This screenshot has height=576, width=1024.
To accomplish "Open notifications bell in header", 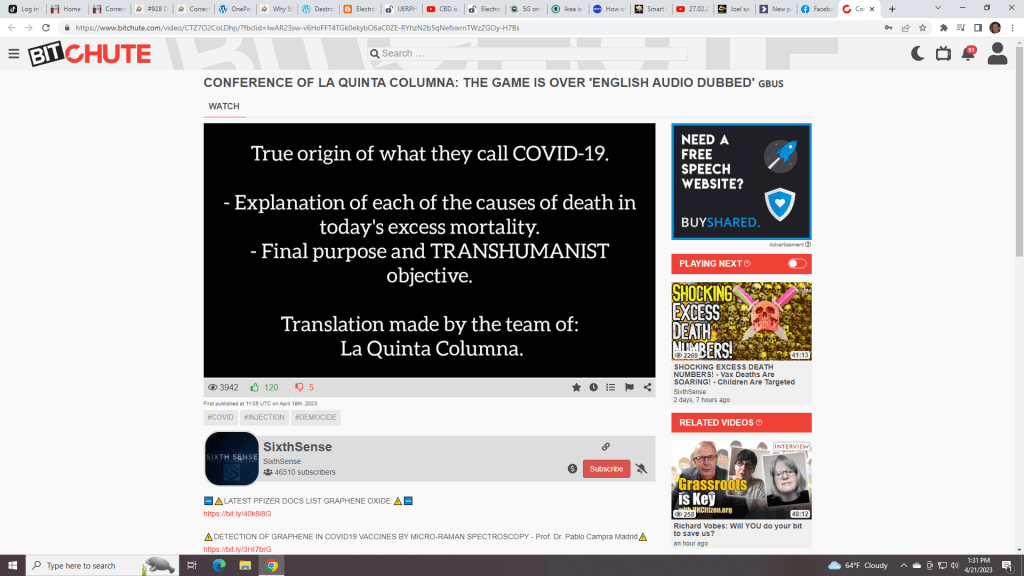I will (x=968, y=54).
